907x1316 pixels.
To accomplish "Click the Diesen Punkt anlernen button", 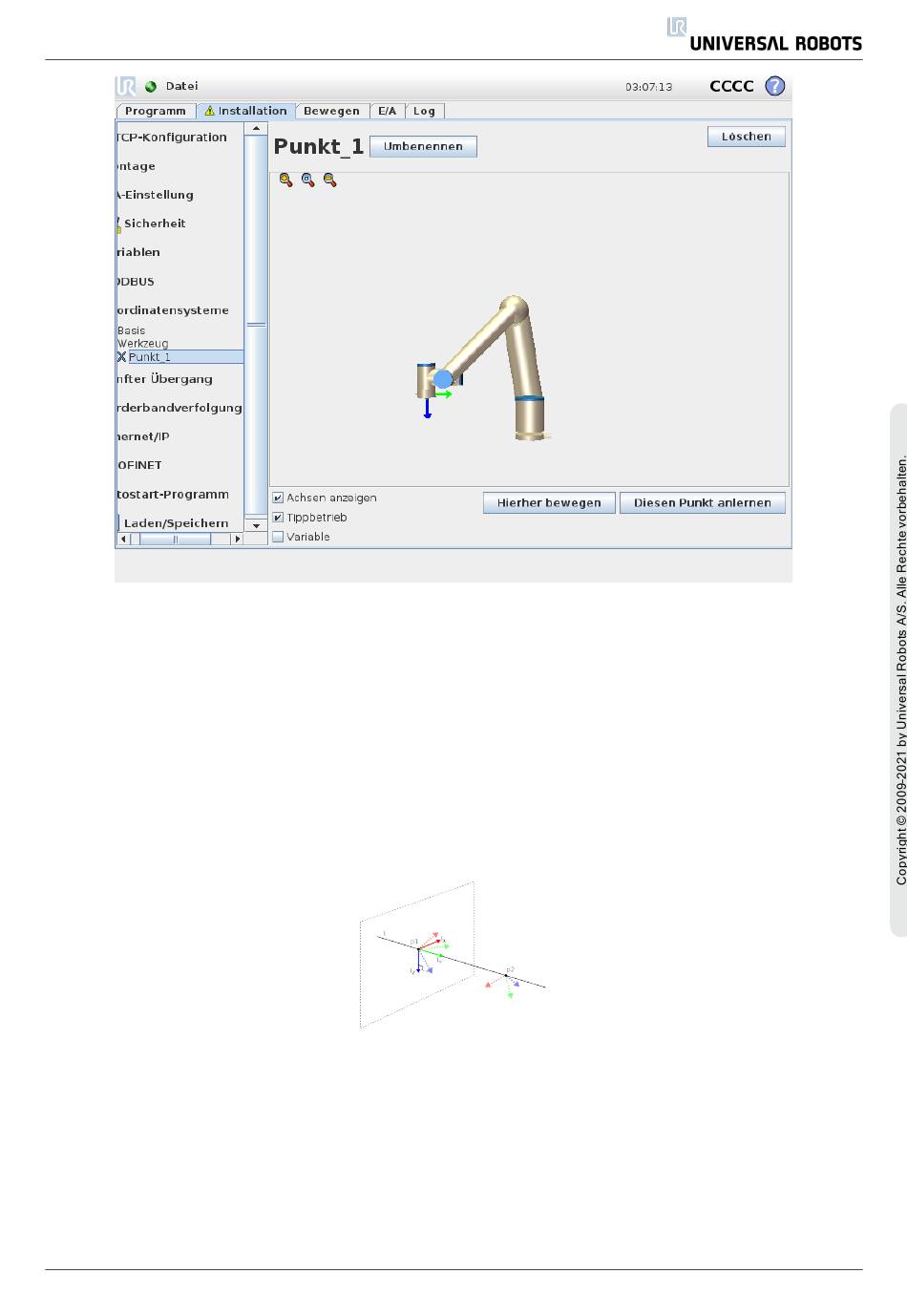I will (x=702, y=503).
